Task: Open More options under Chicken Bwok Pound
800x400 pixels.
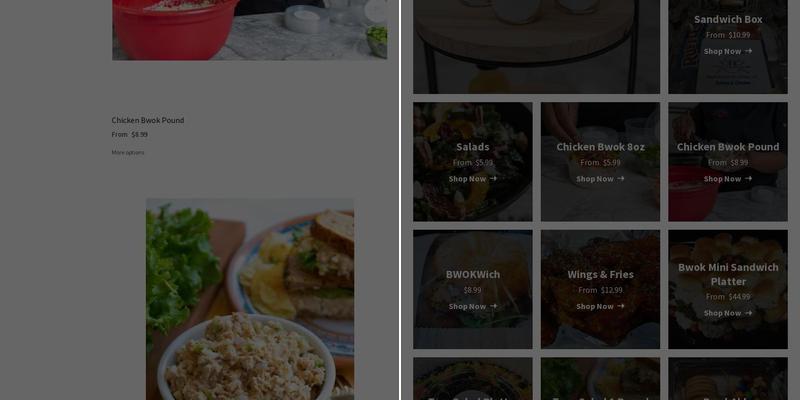Action: coord(128,153)
